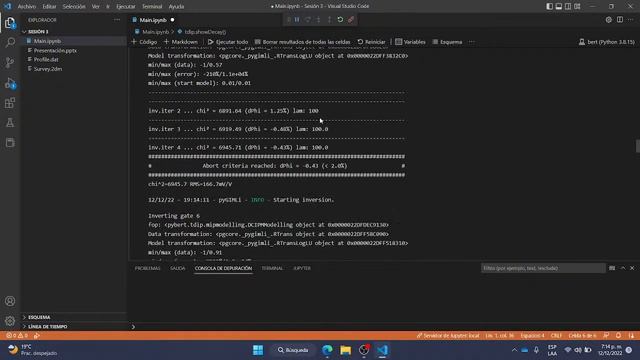Open the Variables viewer
The height and width of the screenshot is (360, 640).
tap(410, 42)
